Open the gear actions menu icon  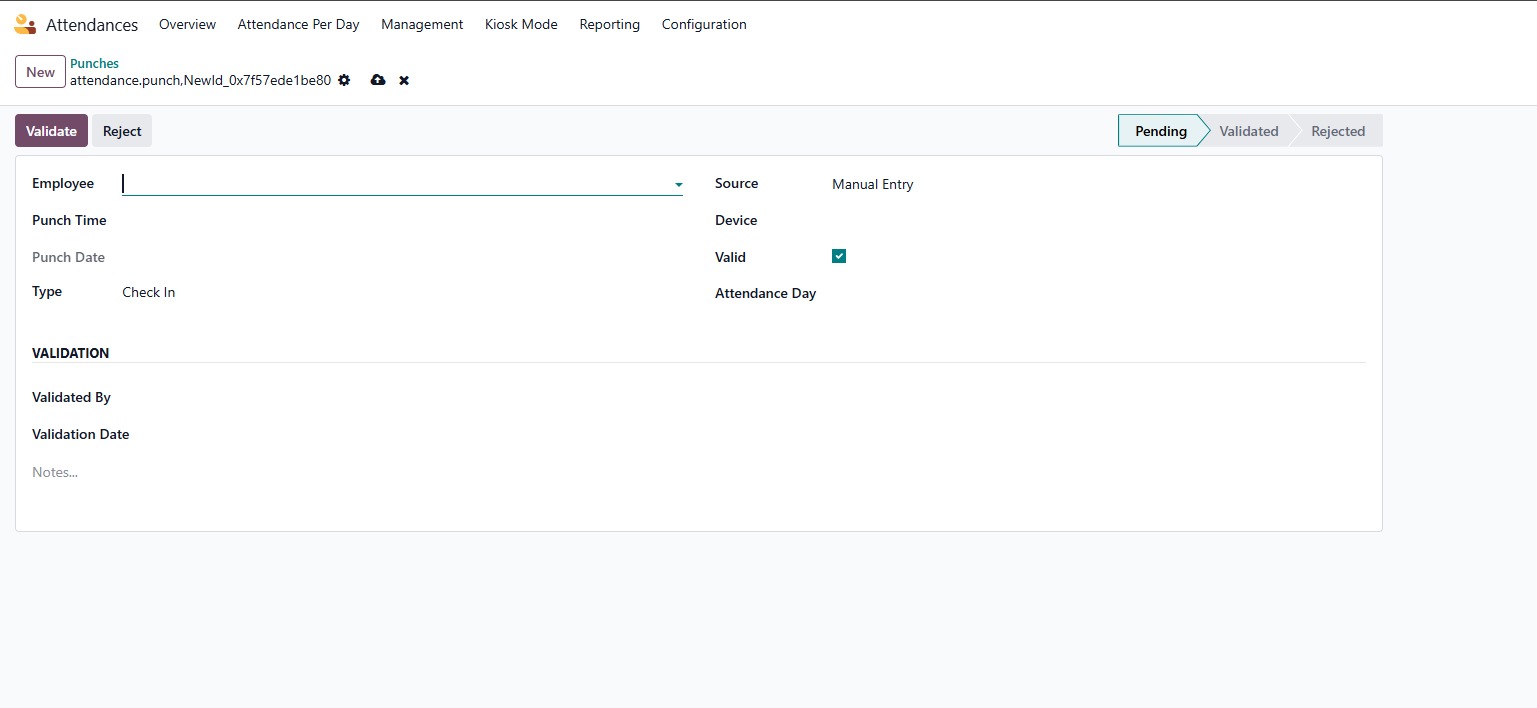(344, 80)
